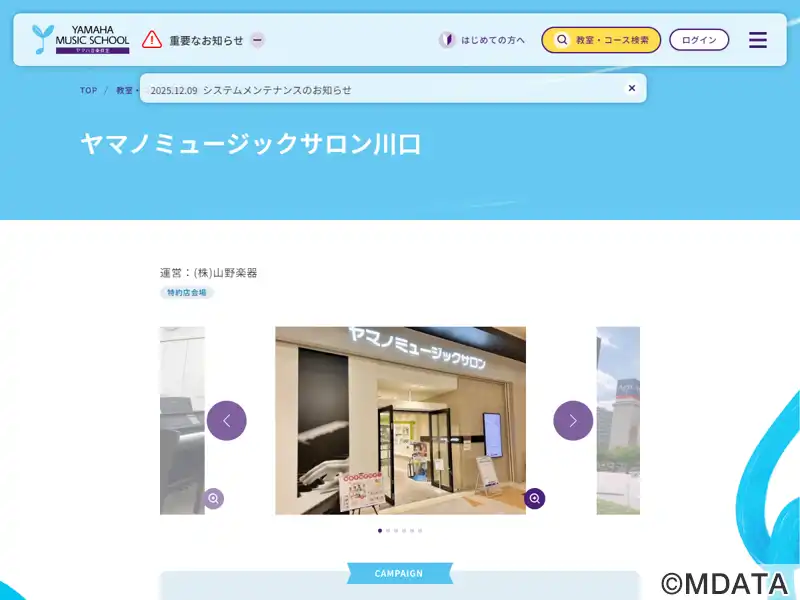Viewport: 800px width, 600px height.
Task: Click the magnifier icon in the search button
Action: (562, 40)
